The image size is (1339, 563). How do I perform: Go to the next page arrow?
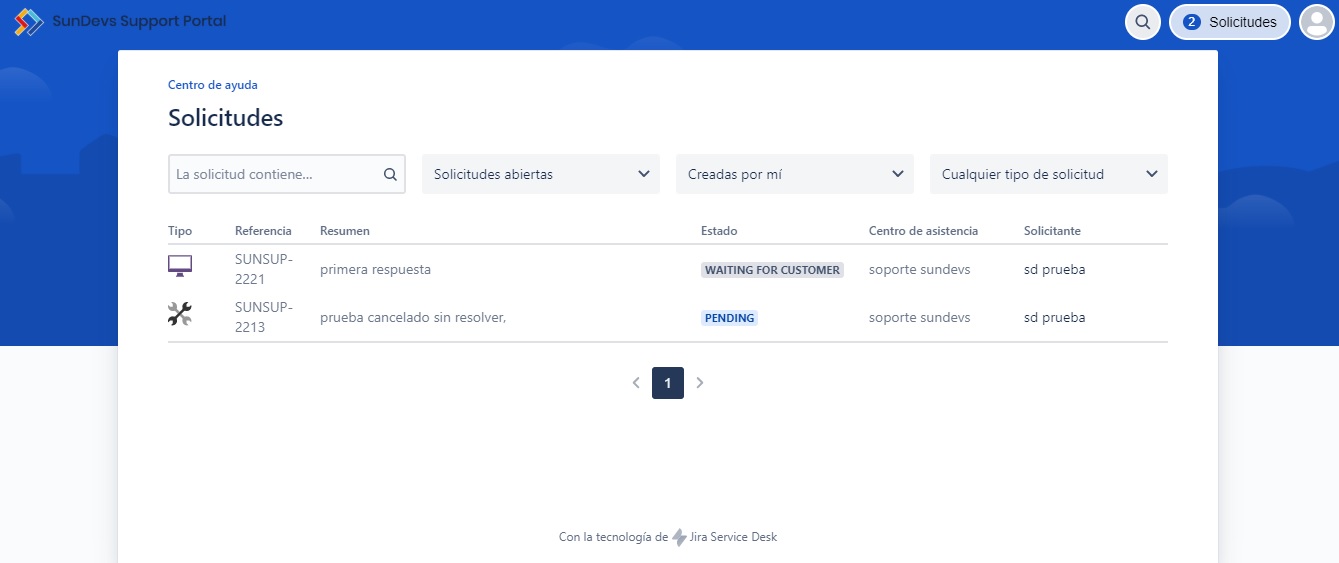700,382
